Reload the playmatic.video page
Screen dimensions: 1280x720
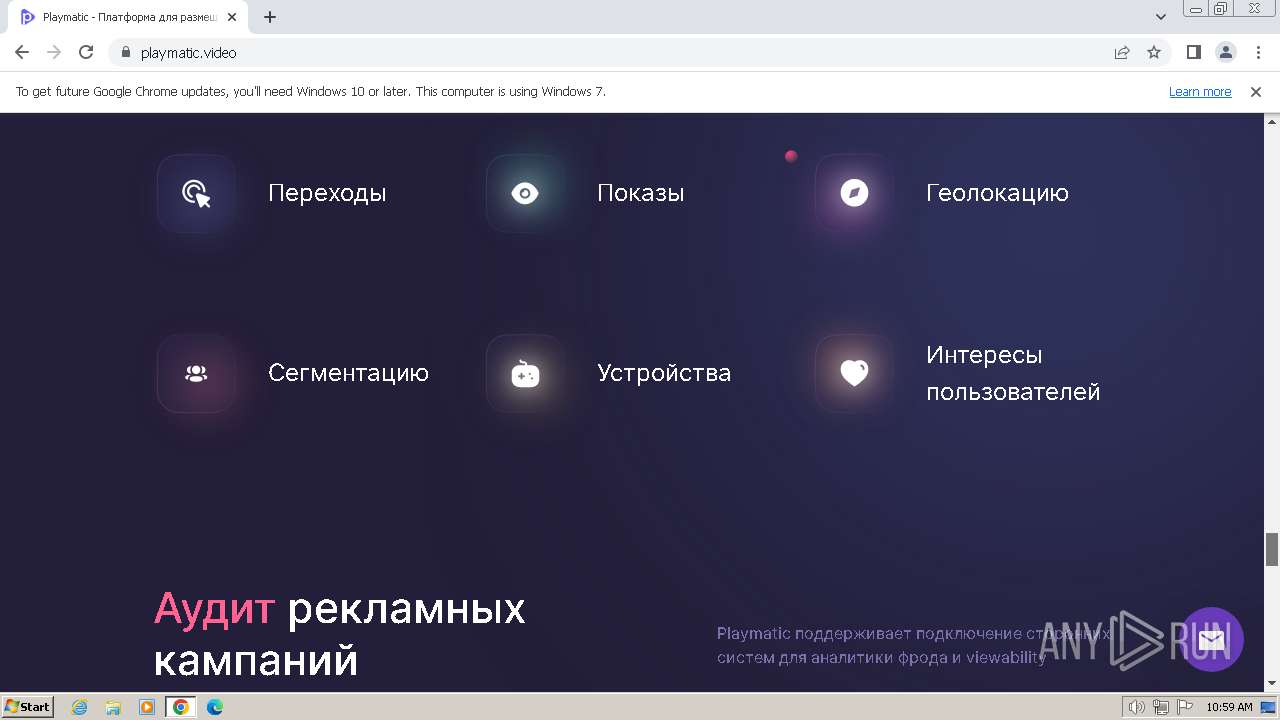[x=86, y=52]
